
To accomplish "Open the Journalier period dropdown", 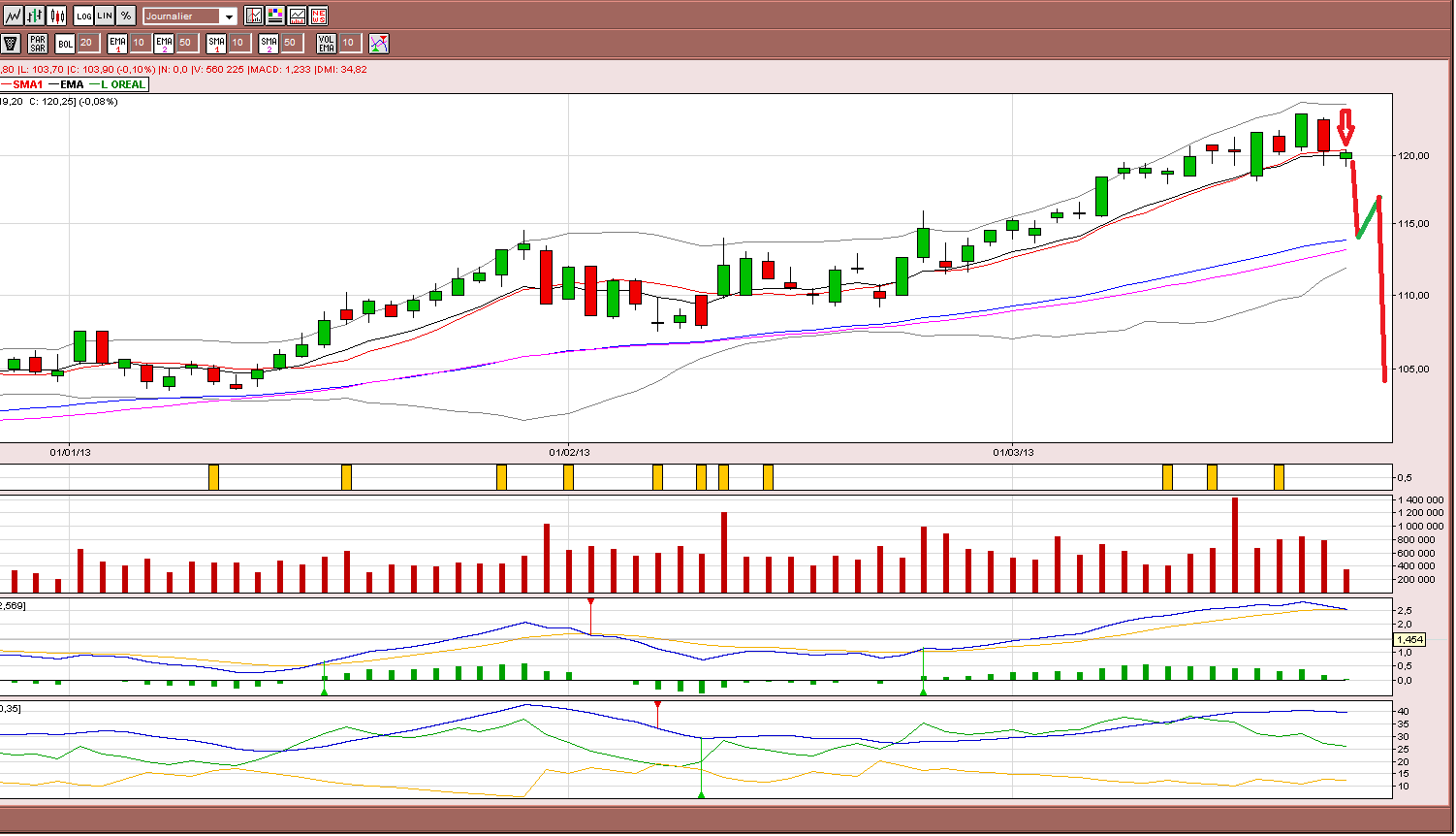I will (x=189, y=16).
